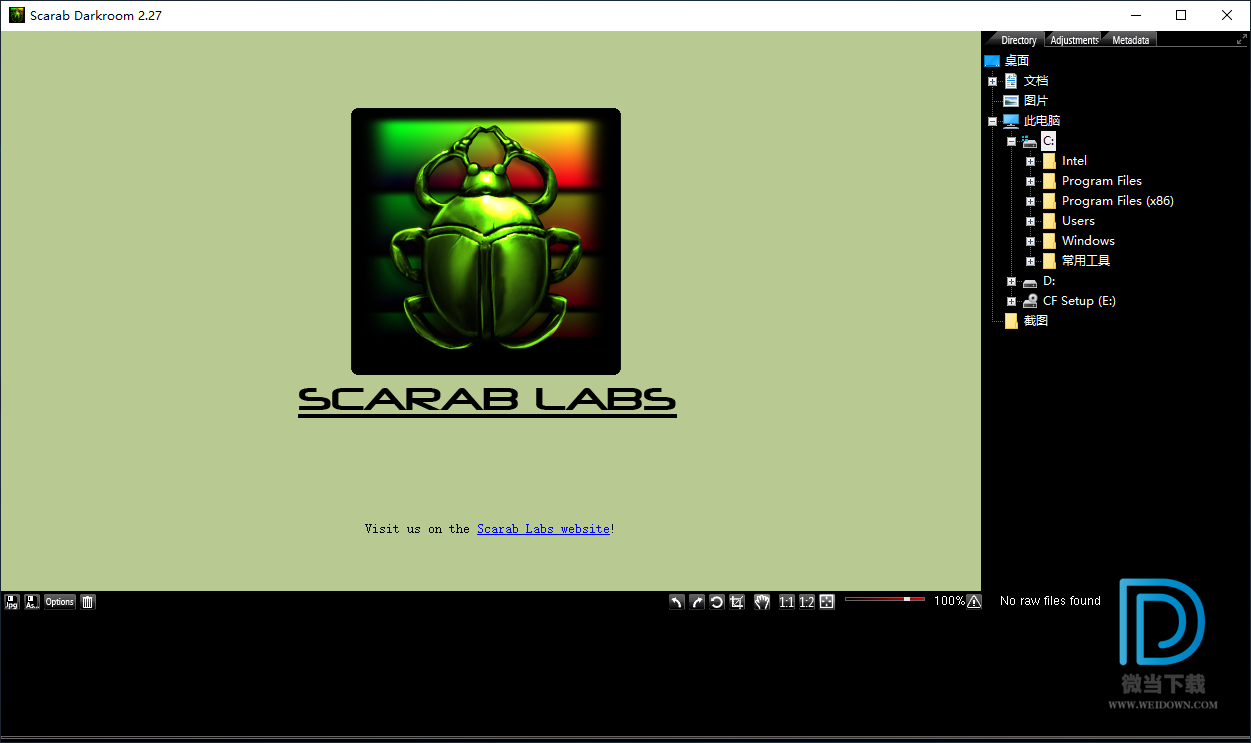Select the Users folder label
Image resolution: width=1251 pixels, height=743 pixels.
pos(1078,221)
